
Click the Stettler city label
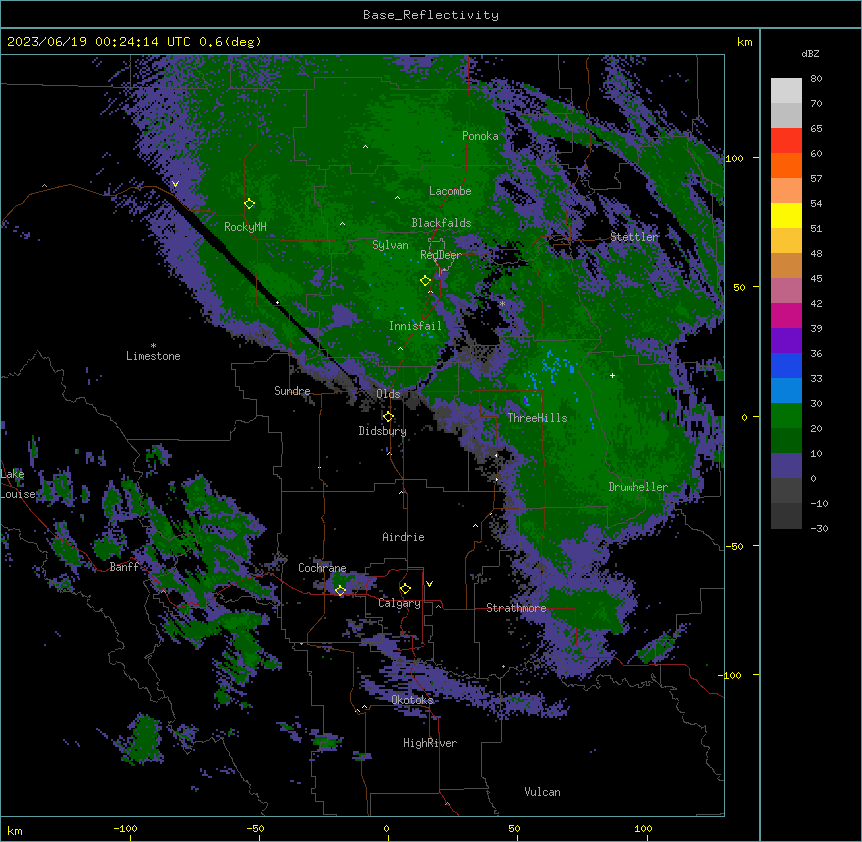point(634,237)
